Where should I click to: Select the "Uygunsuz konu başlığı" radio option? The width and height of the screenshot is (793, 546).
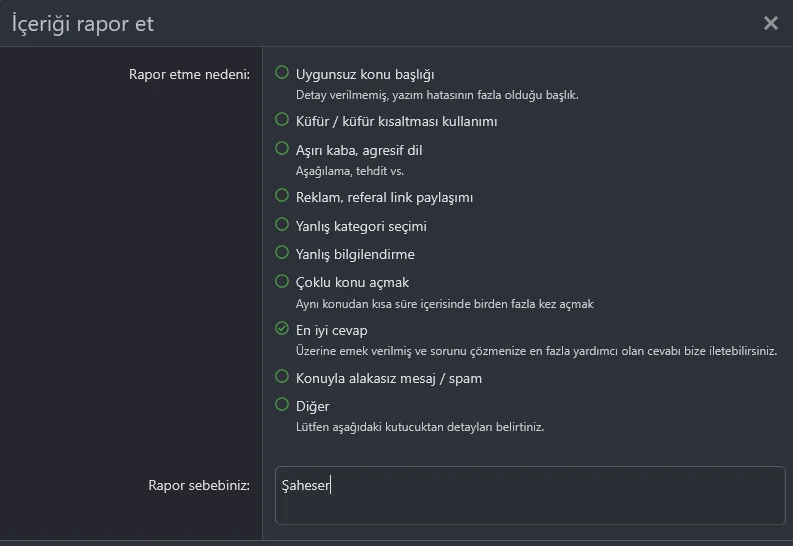(282, 73)
